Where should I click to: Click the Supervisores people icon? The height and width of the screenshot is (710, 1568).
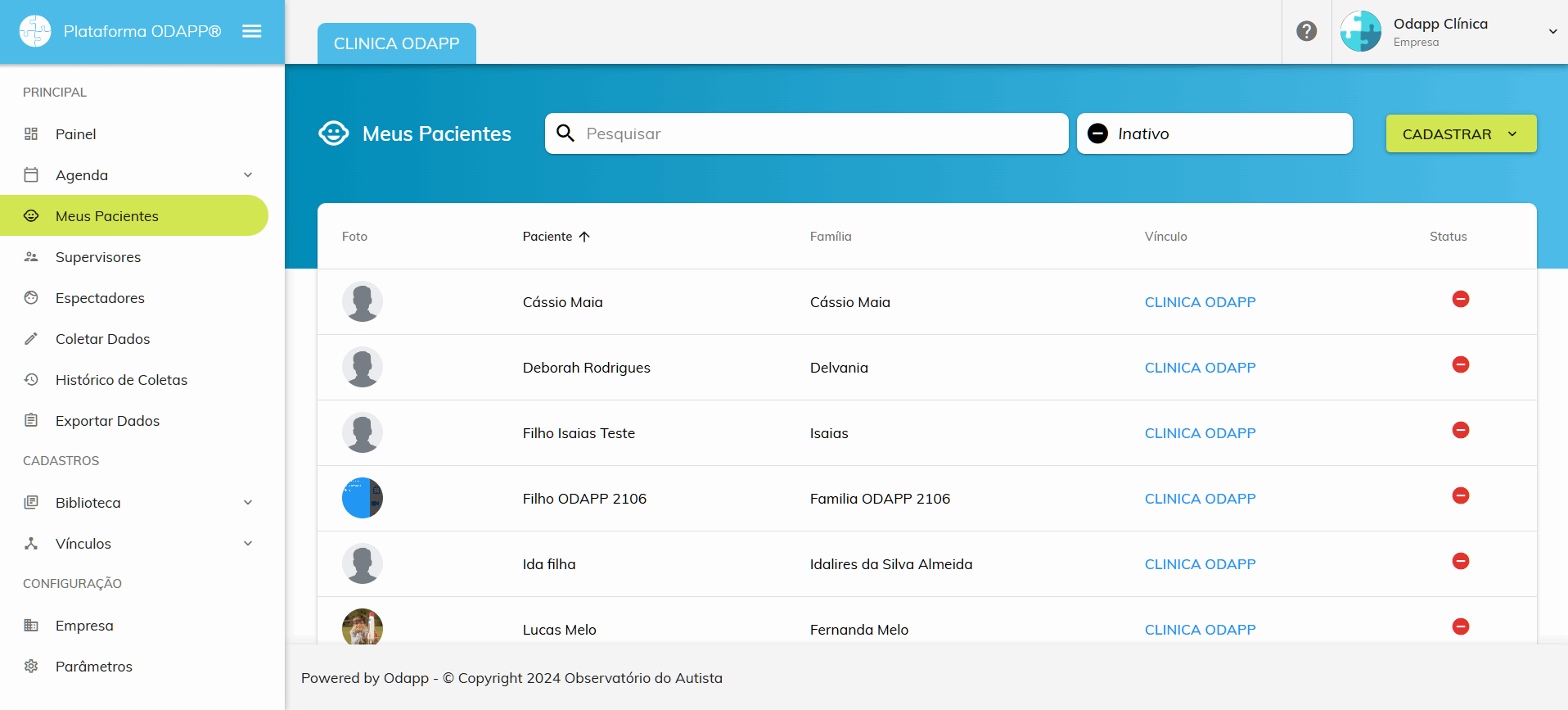[x=31, y=256]
